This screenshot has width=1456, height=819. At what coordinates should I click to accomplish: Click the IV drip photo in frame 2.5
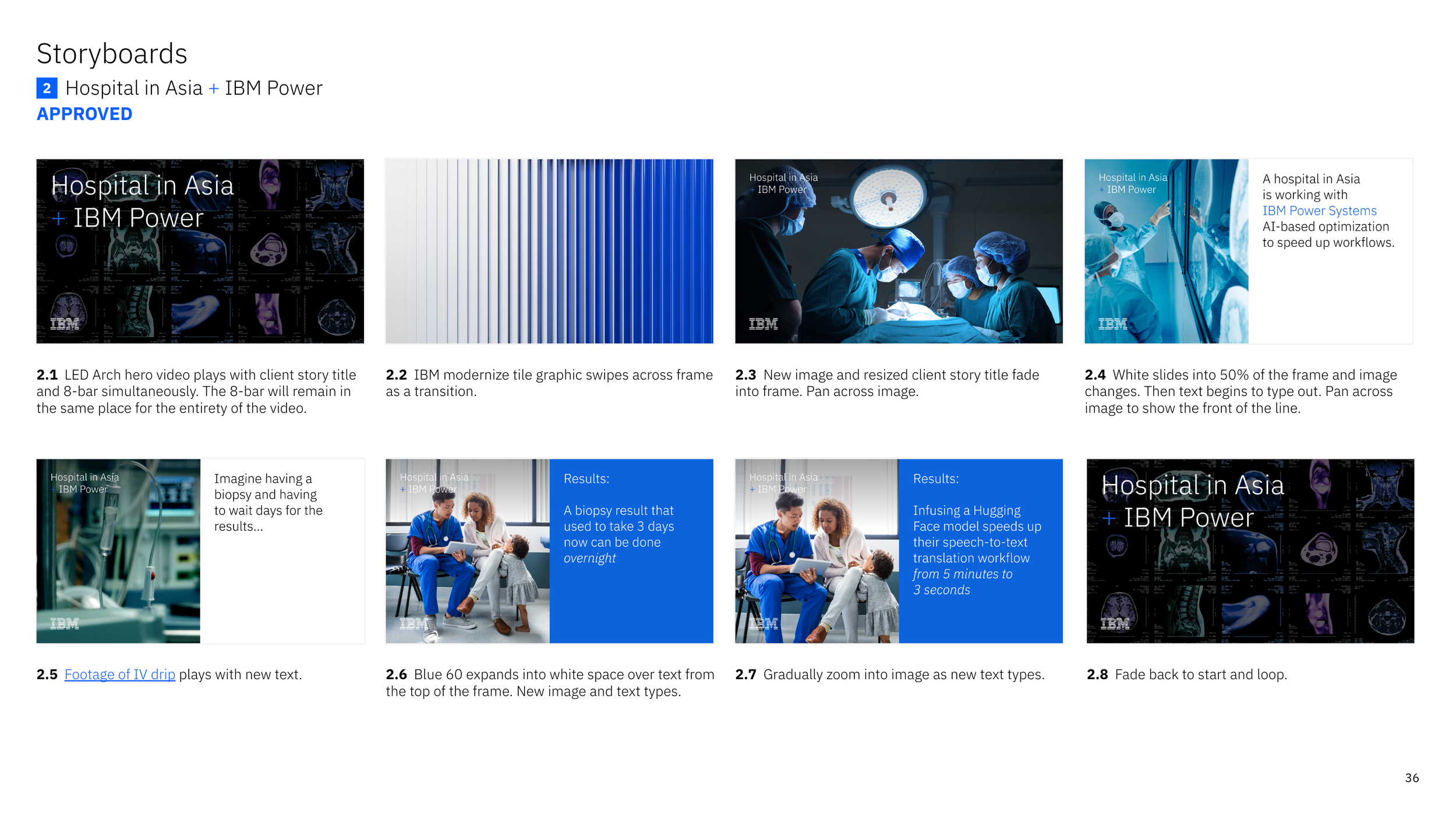pos(118,551)
